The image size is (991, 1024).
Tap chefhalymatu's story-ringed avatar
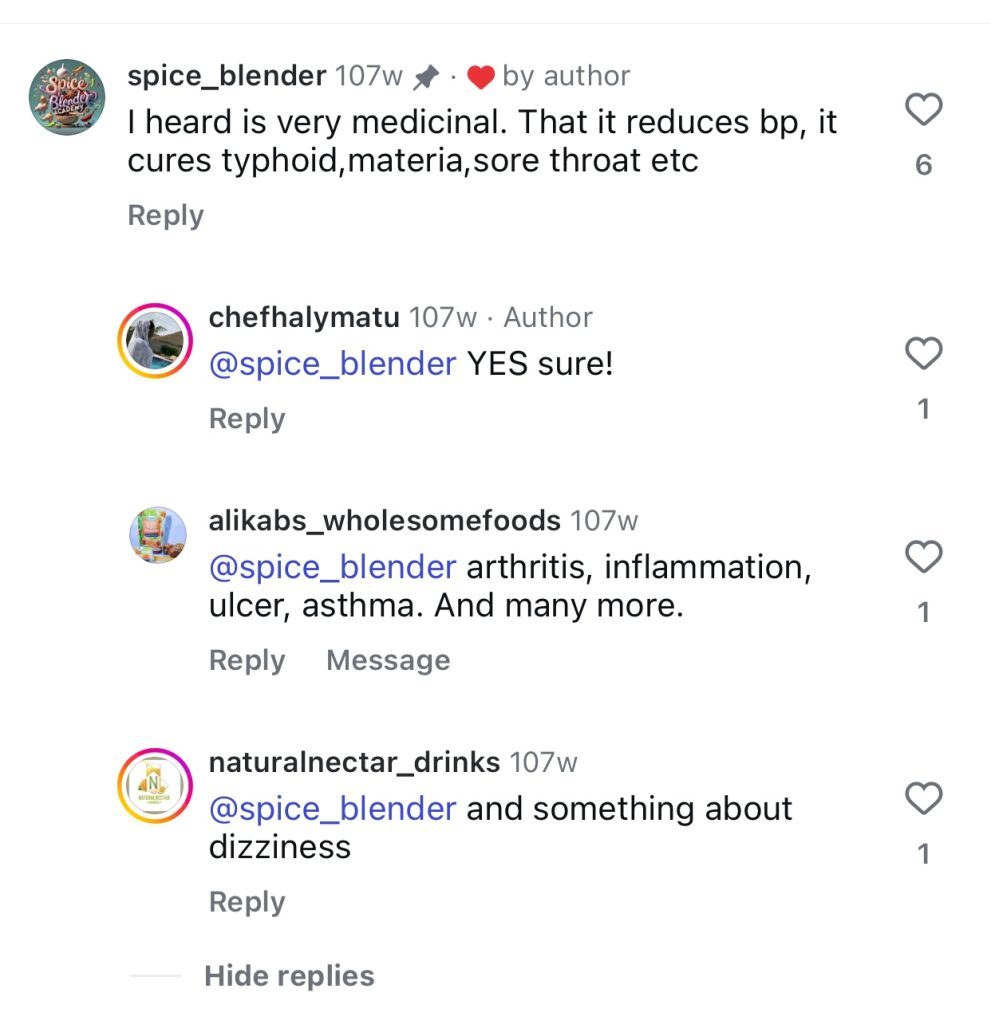(x=155, y=339)
